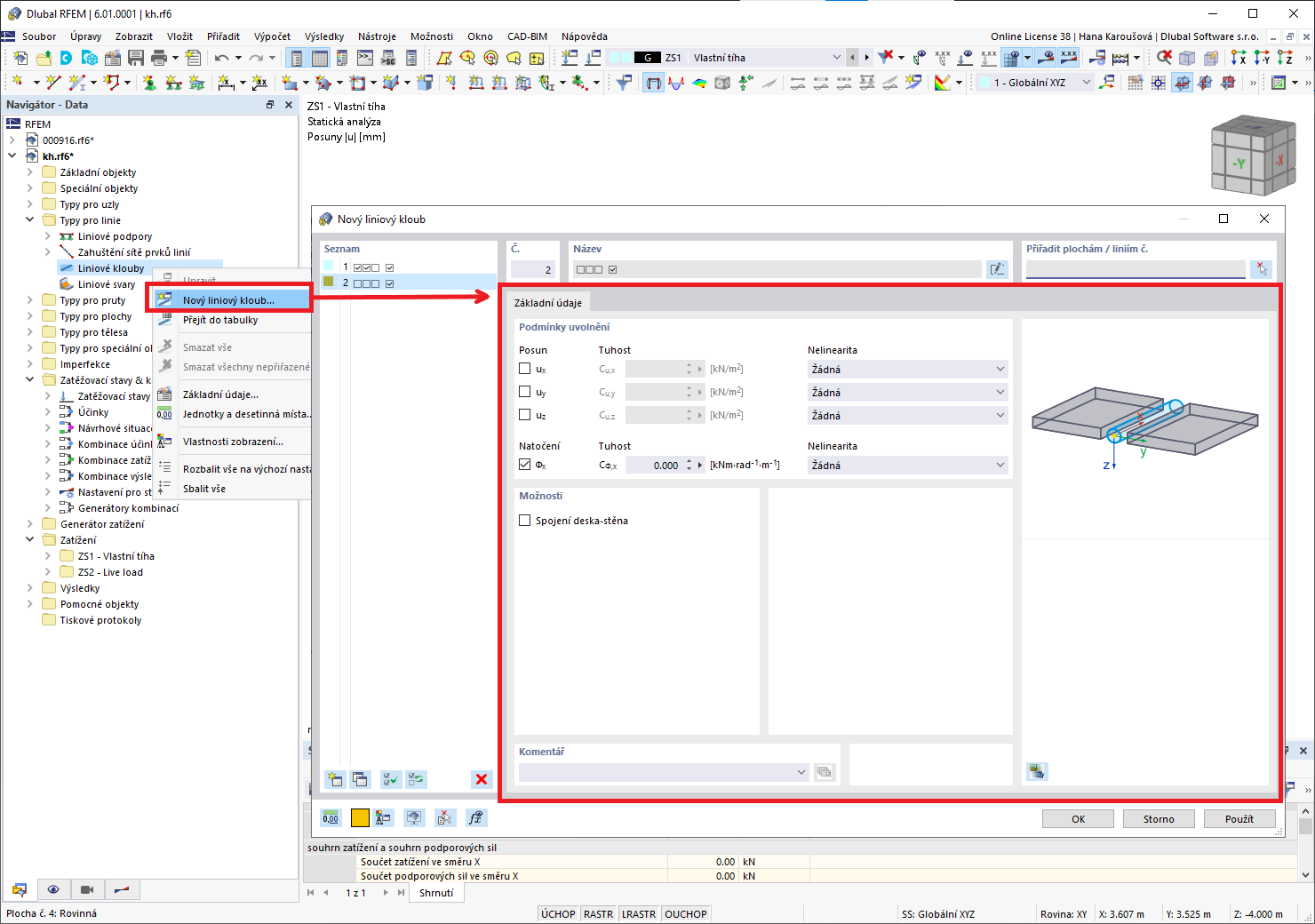
Task: Click red delete icon under hinge list
Action: coord(482,779)
